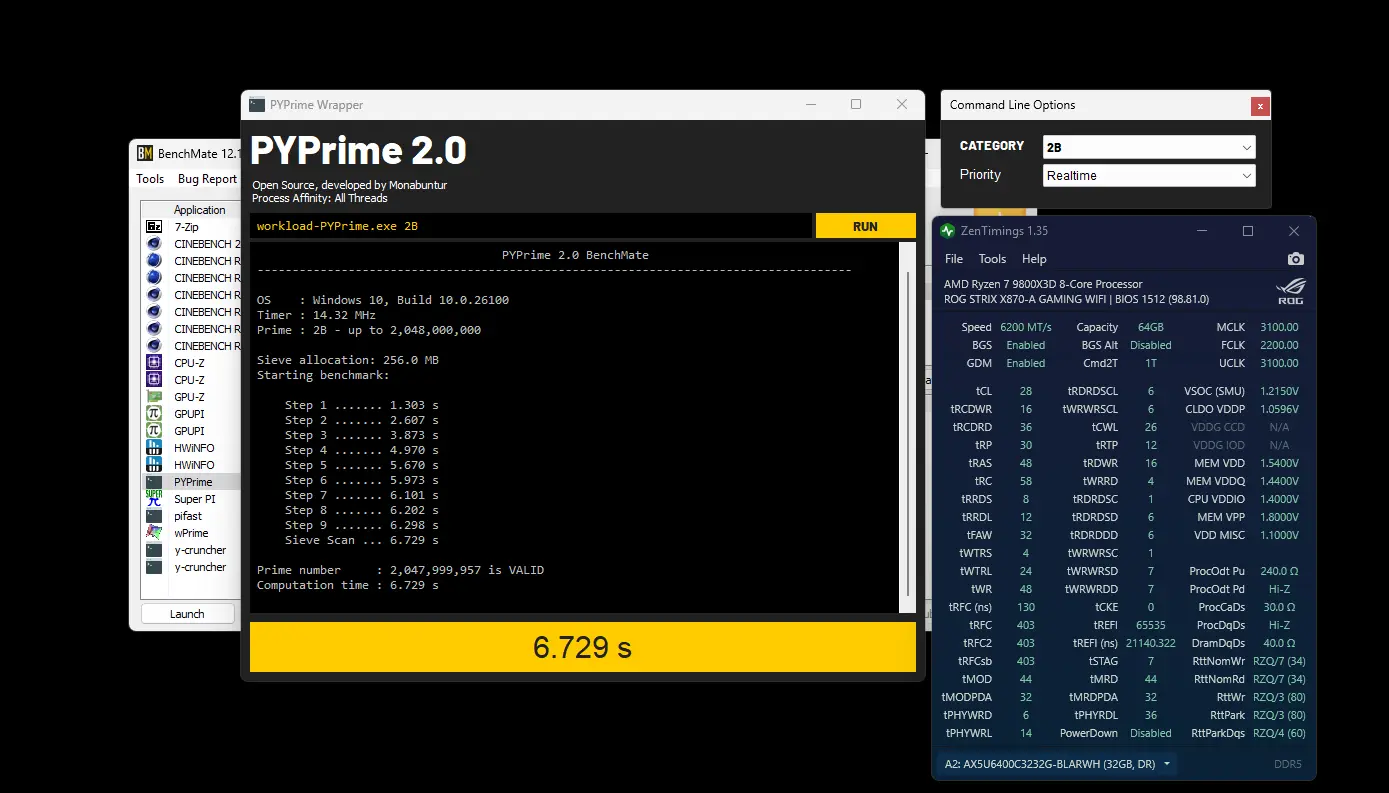Click the '2,047,999,957 is VALID' prime number line

(x=400, y=570)
